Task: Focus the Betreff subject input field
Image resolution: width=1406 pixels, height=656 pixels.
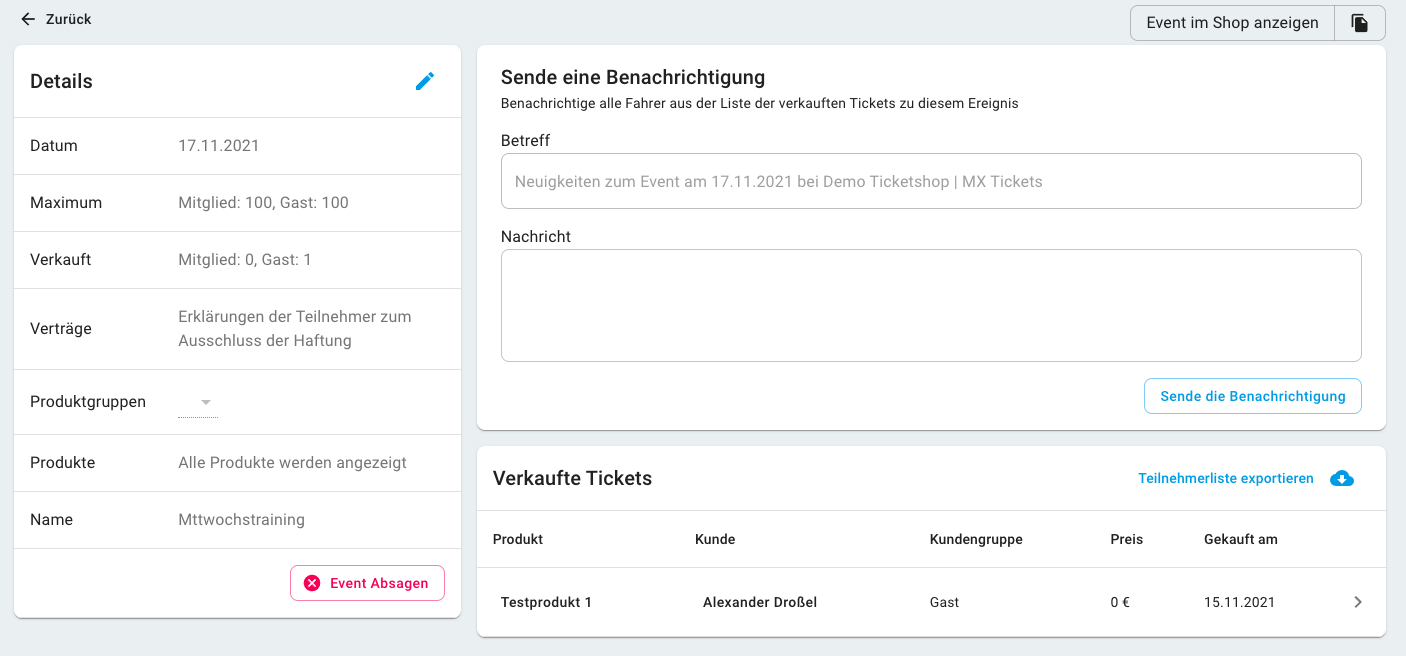Action: coord(930,181)
